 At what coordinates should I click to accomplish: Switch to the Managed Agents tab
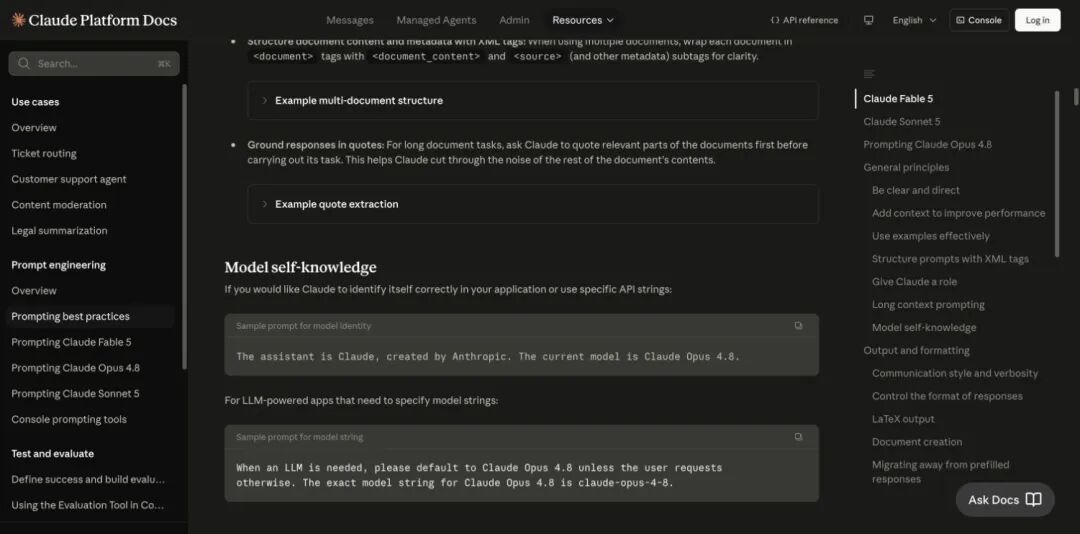(436, 20)
